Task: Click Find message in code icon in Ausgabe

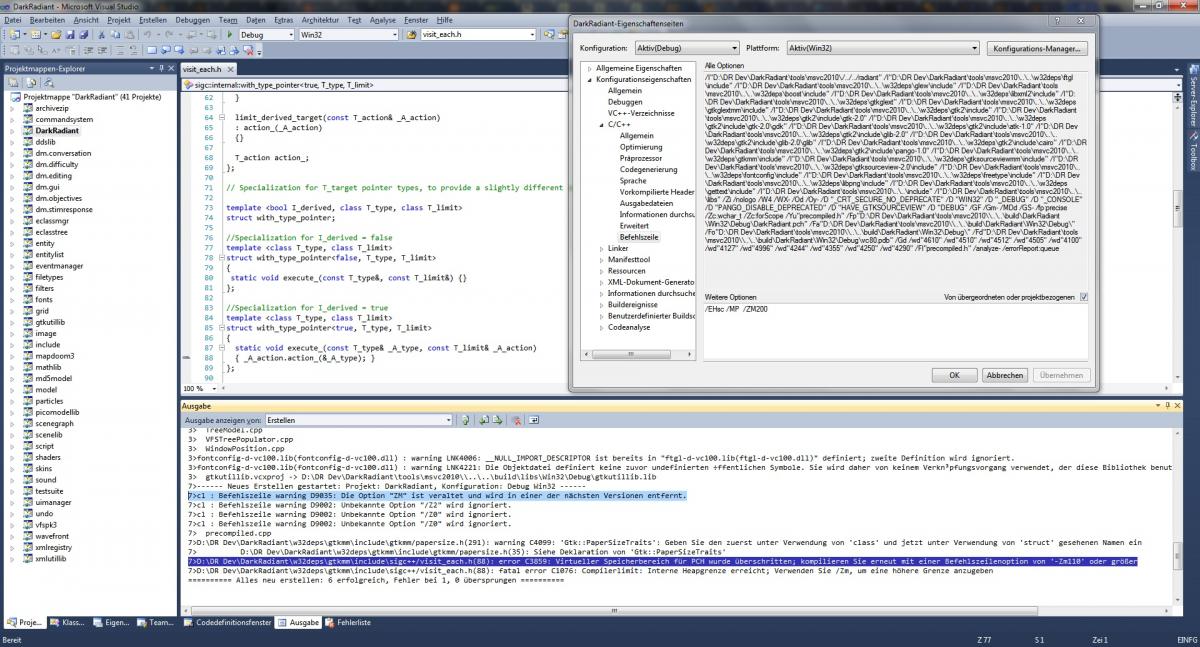Action: point(465,420)
